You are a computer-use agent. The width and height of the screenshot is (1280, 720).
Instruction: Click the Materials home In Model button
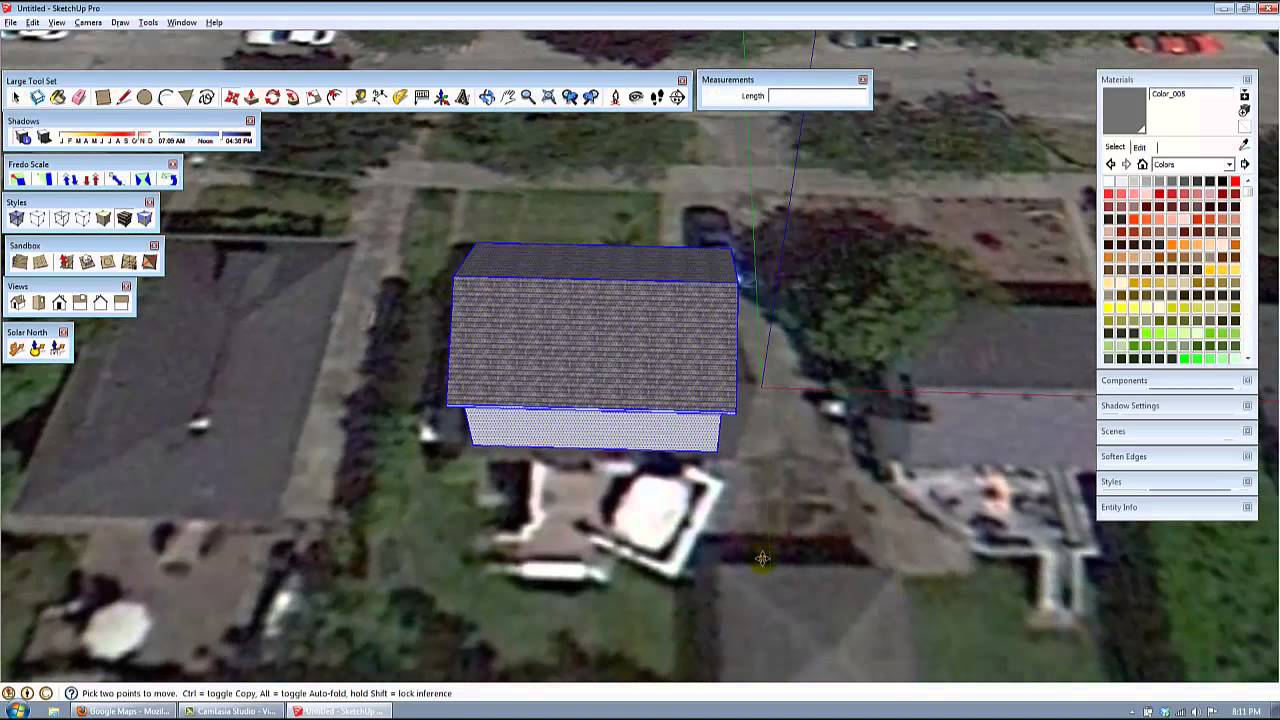1143,164
